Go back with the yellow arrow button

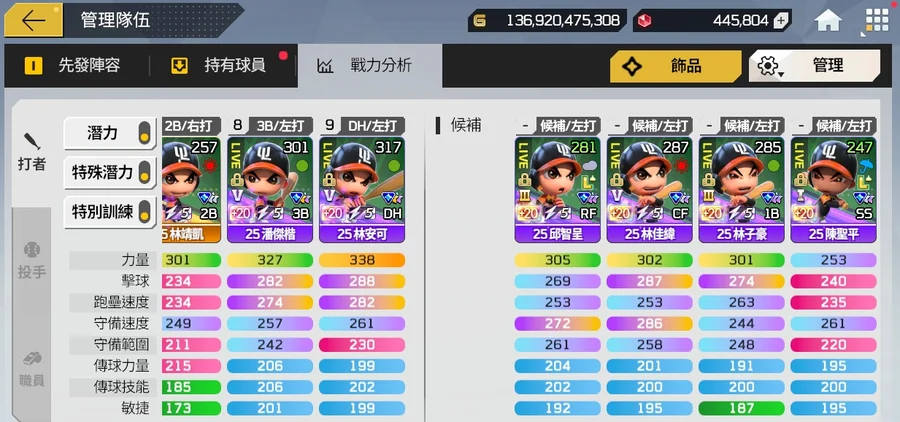click(x=33, y=20)
